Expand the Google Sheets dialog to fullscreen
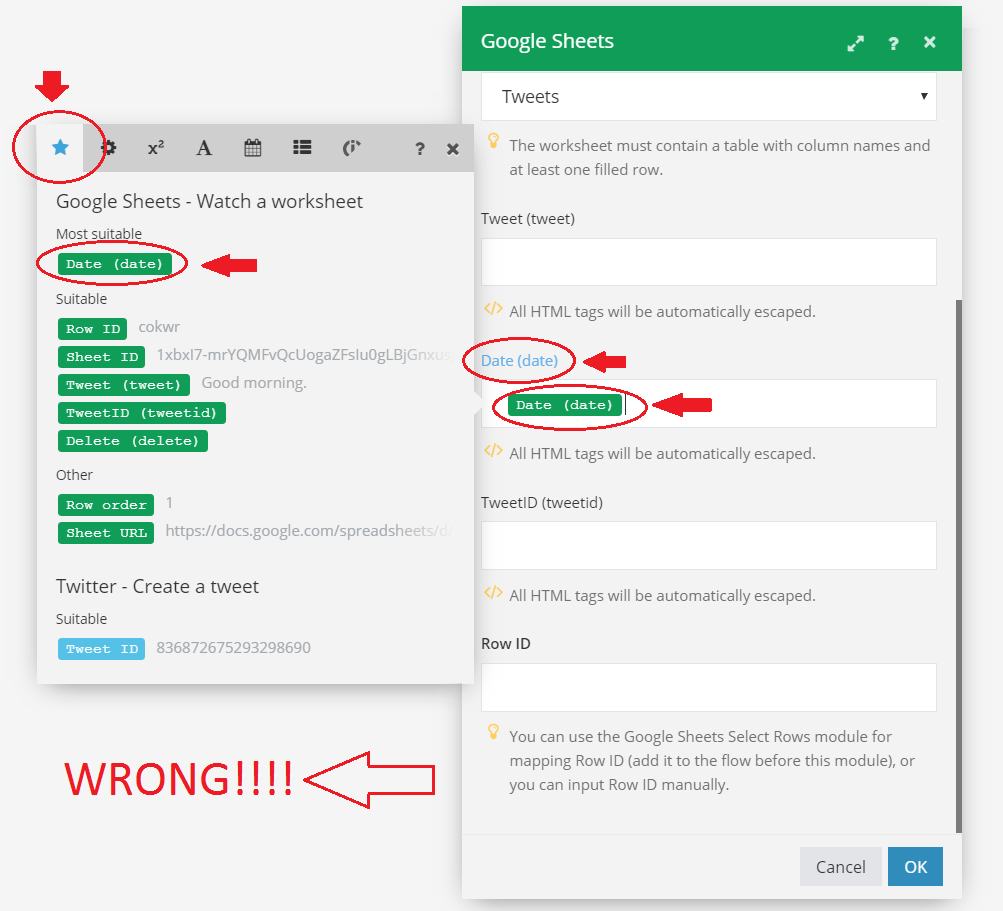The height and width of the screenshot is (911, 1003). [x=855, y=43]
